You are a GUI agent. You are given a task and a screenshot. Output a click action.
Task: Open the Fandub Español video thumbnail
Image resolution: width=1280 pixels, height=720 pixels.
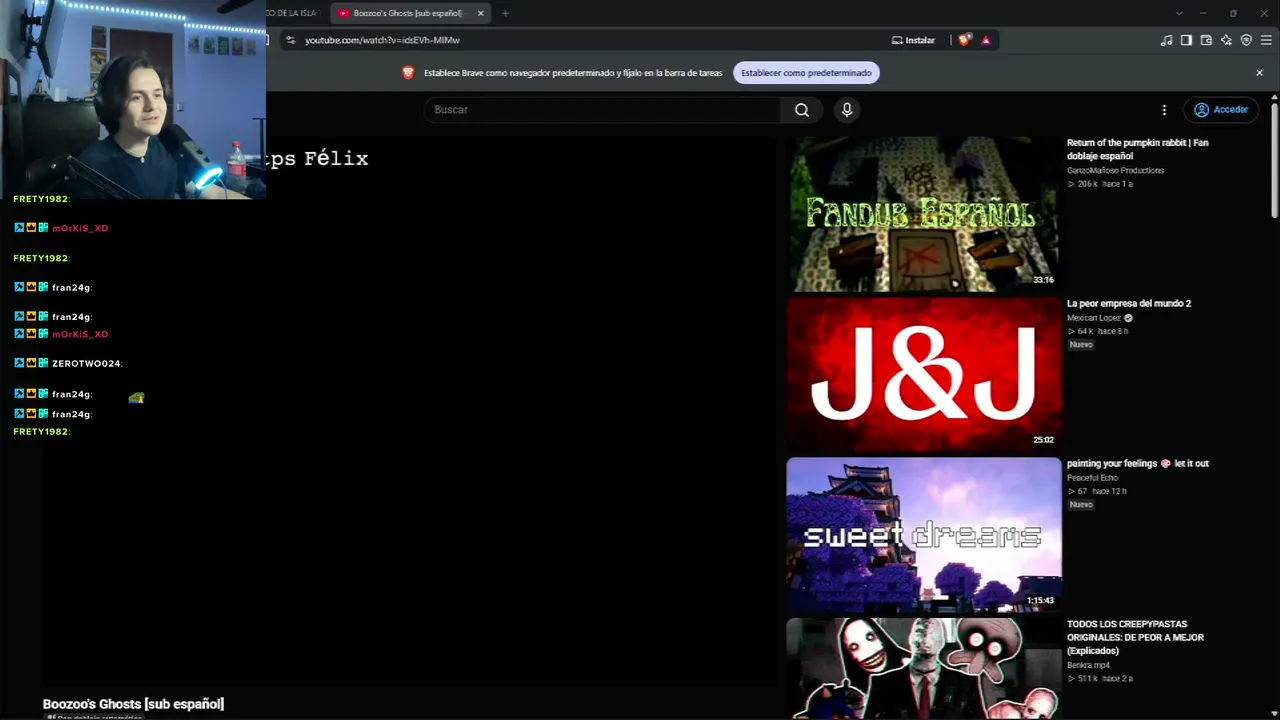[924, 214]
